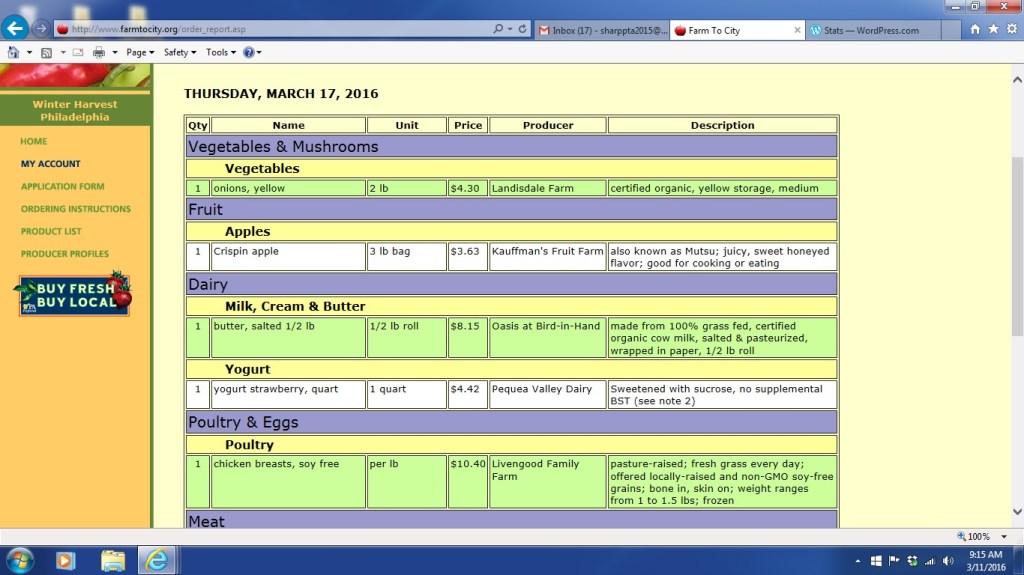Click the Refresh icon in address bar
Image resolution: width=1024 pixels, height=575 pixels.
tap(522, 30)
